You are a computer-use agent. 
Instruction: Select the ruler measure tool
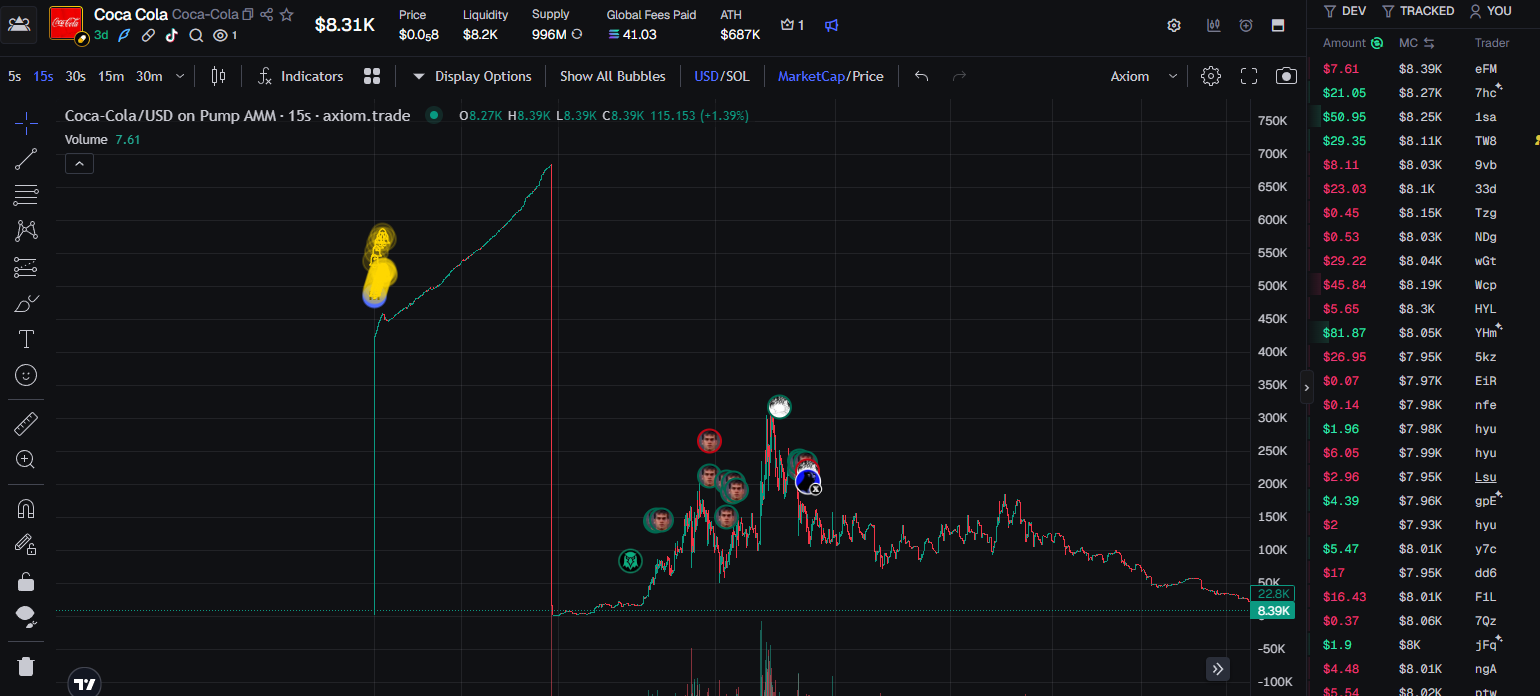pyautogui.click(x=26, y=424)
